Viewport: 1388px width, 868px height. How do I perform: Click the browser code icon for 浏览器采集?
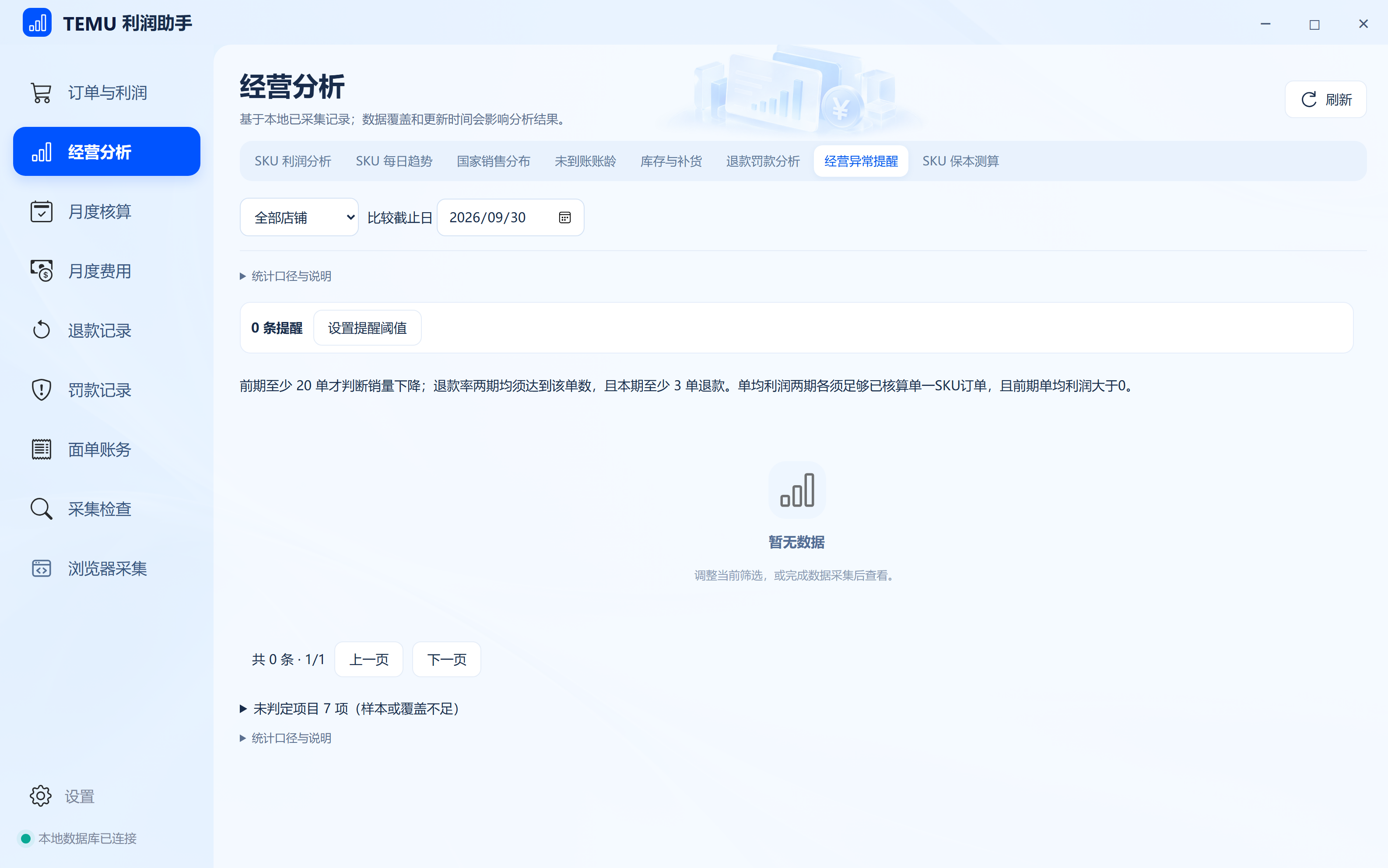tap(41, 568)
